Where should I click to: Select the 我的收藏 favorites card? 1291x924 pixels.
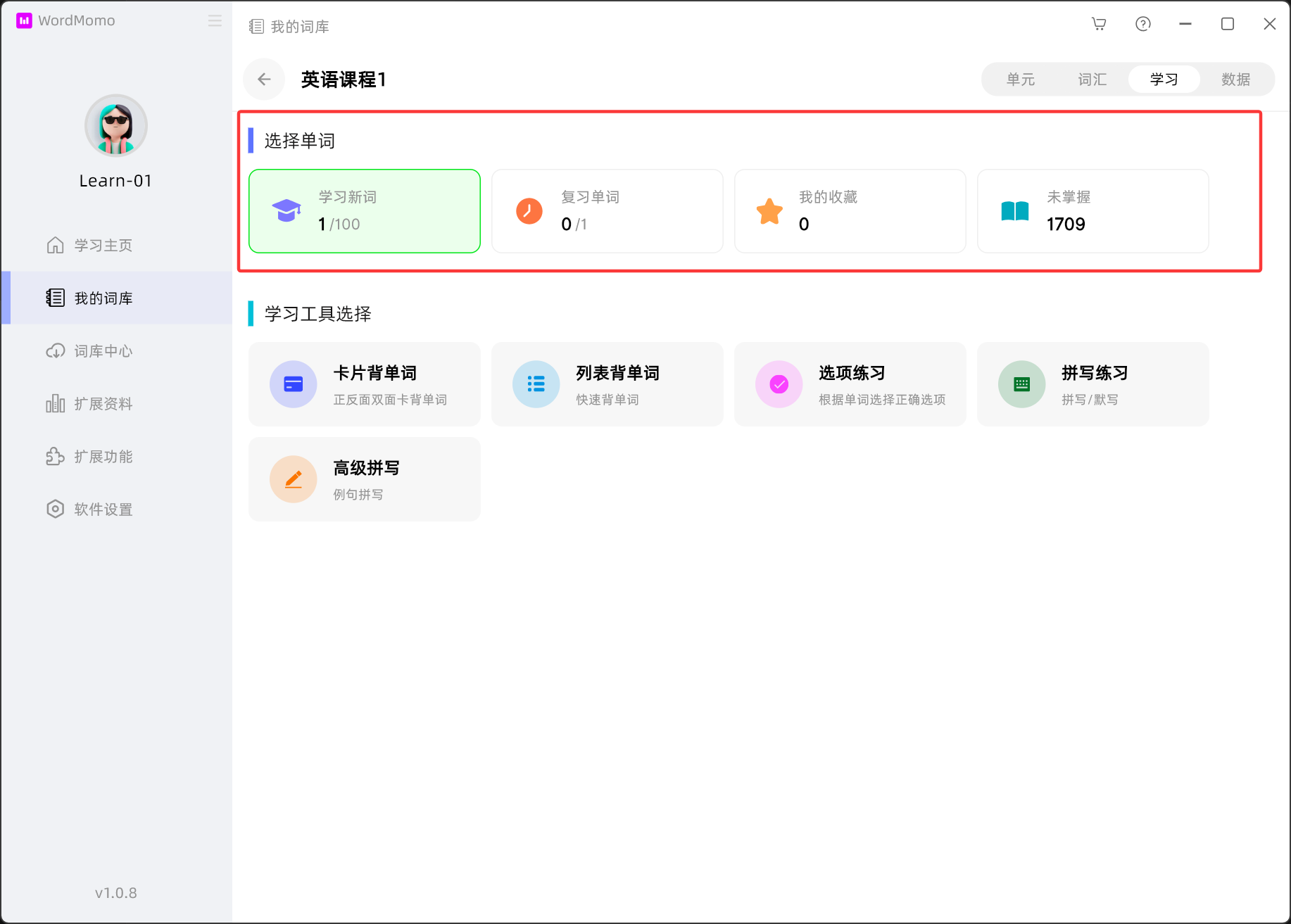[x=850, y=211]
